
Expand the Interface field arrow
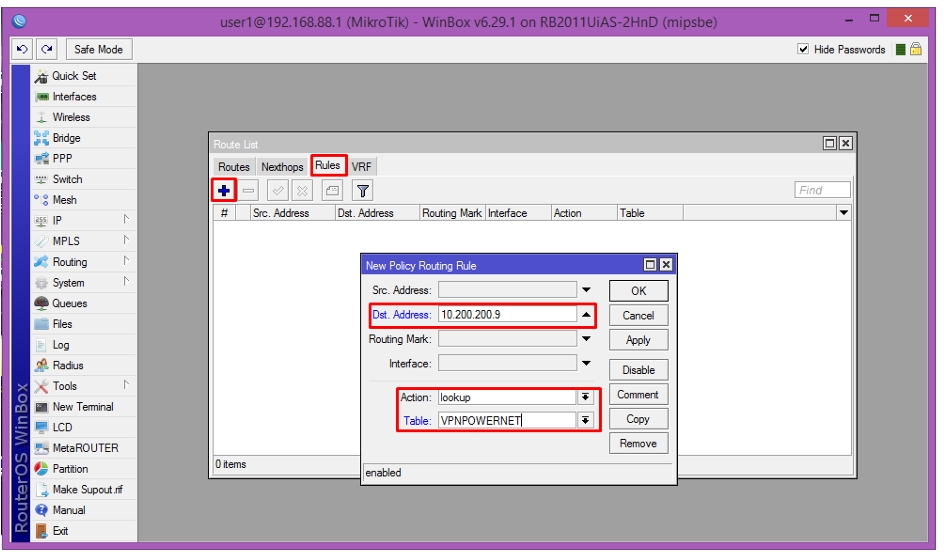586,363
